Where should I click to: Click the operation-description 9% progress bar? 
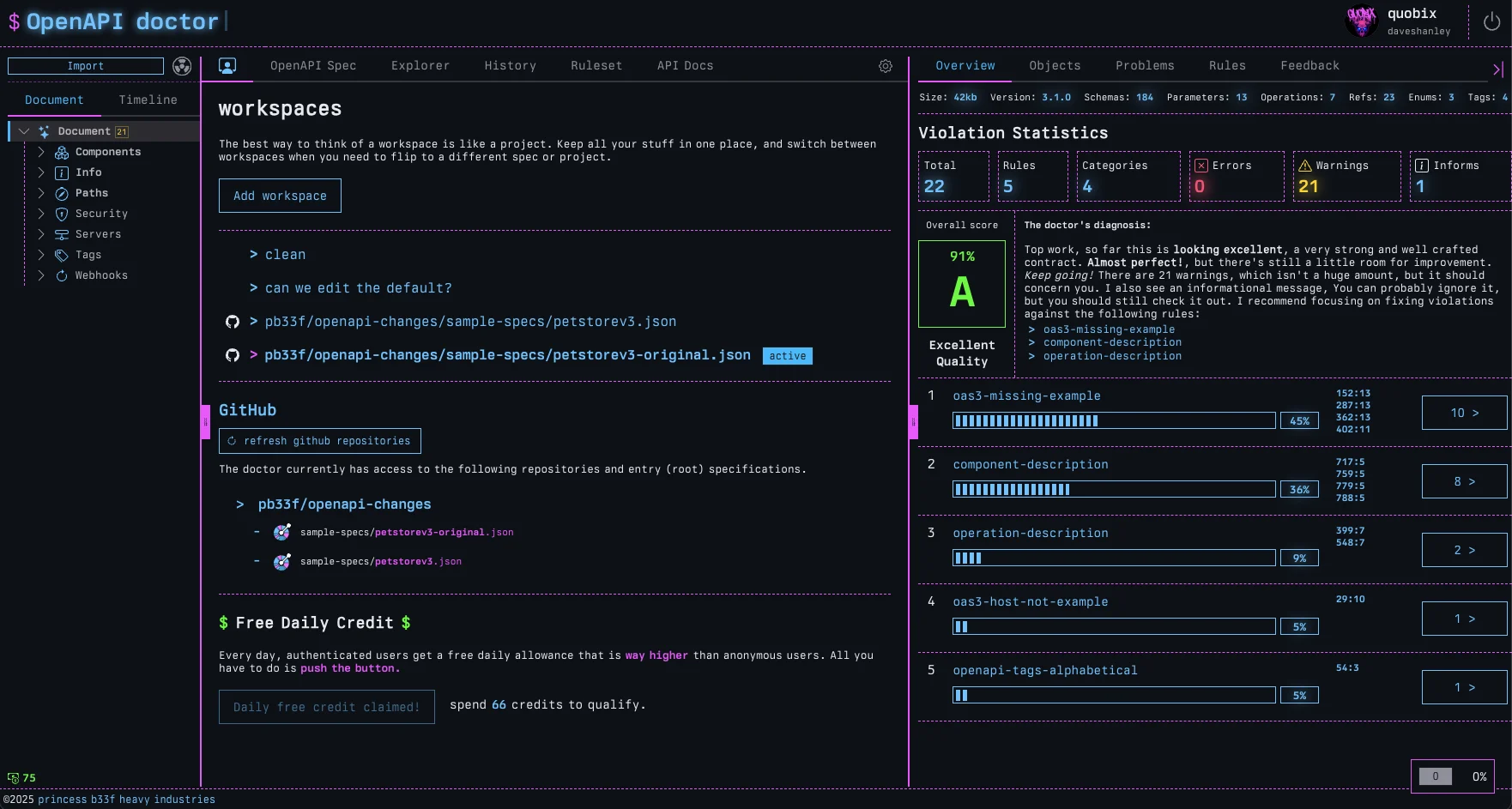pos(1114,558)
